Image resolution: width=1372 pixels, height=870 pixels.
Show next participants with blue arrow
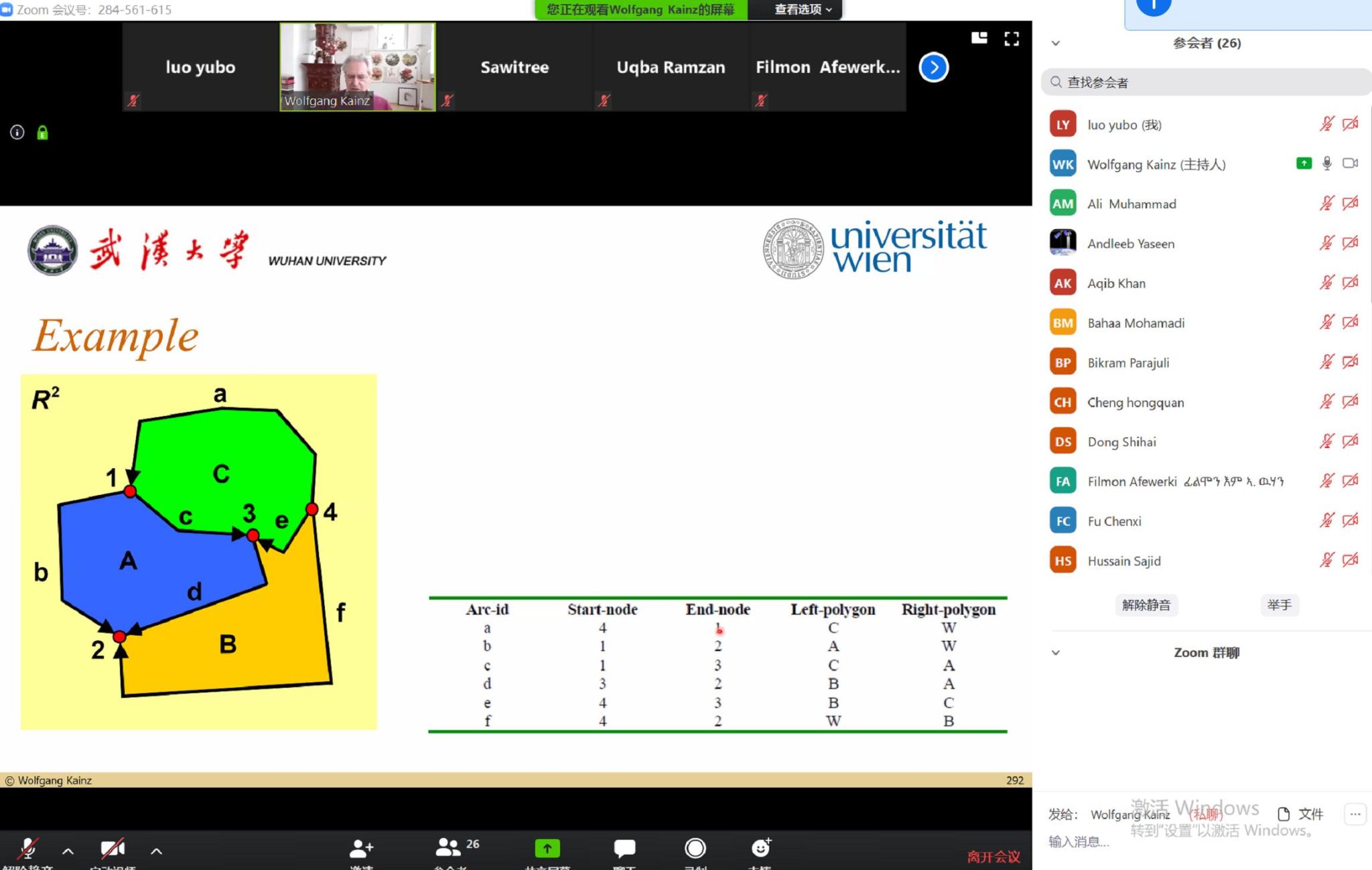click(933, 67)
